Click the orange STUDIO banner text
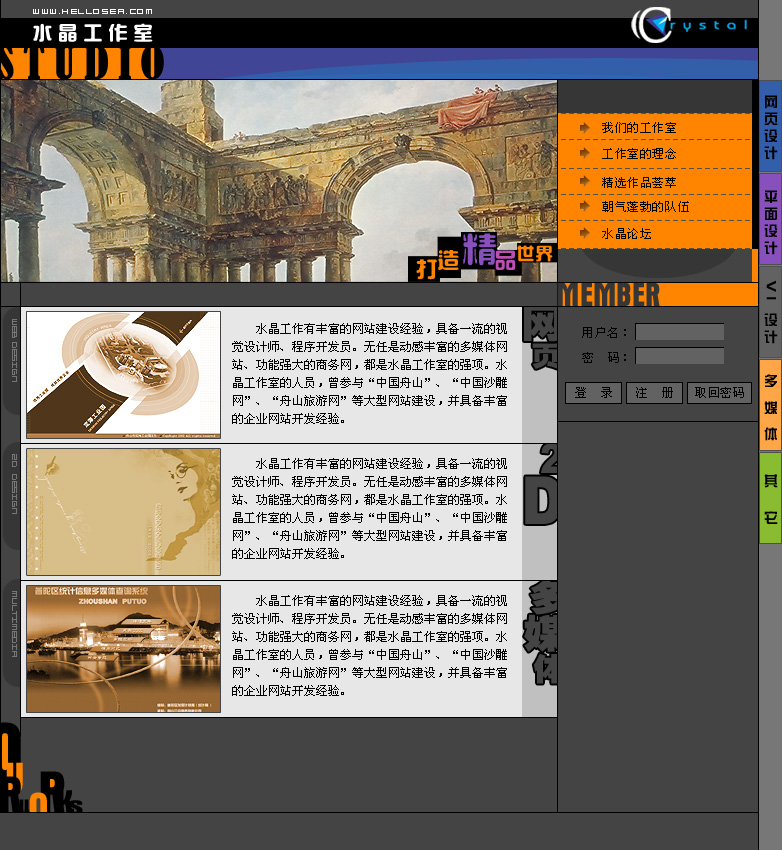The width and height of the screenshot is (782, 850). pos(81,63)
